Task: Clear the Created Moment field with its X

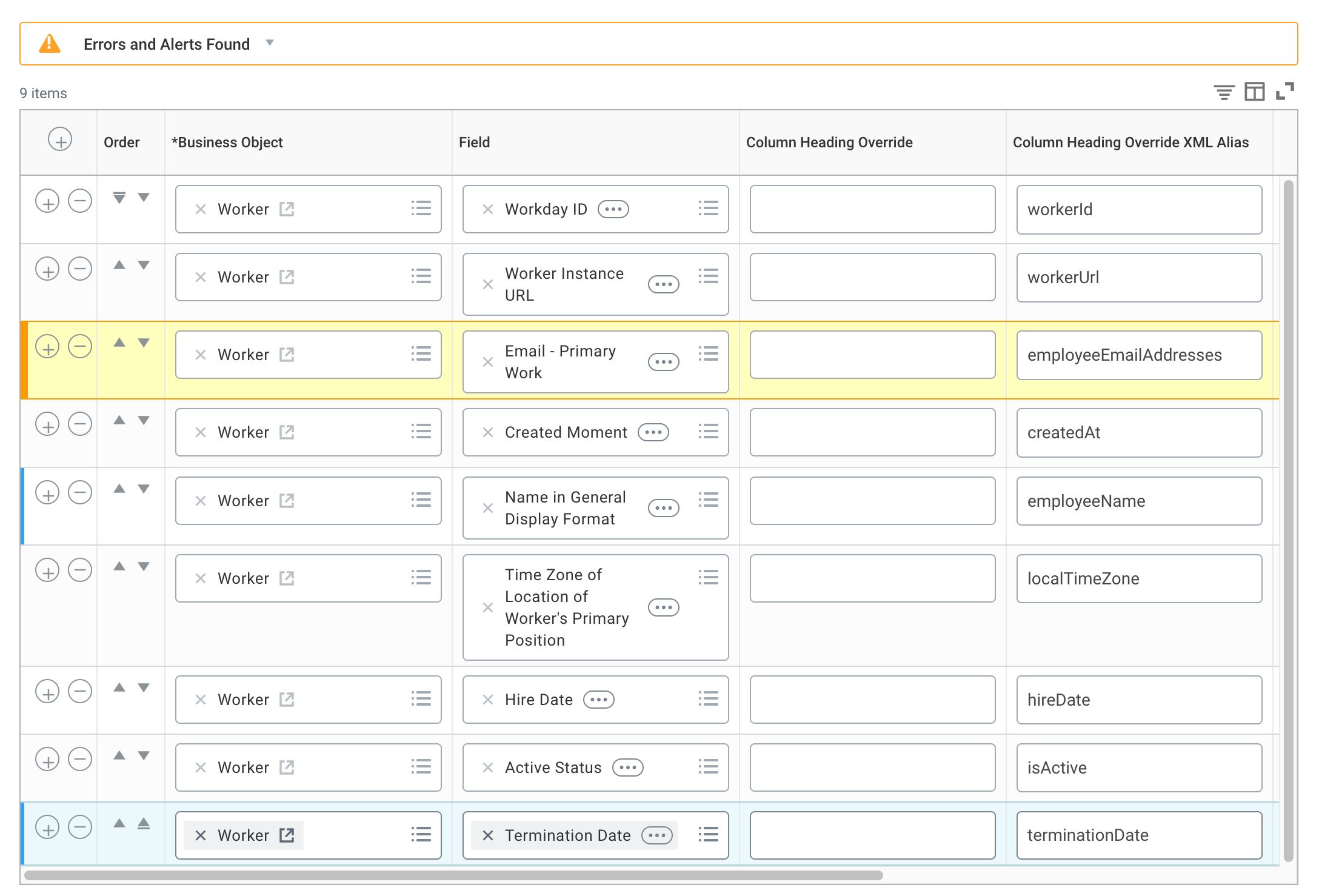Action: (488, 432)
